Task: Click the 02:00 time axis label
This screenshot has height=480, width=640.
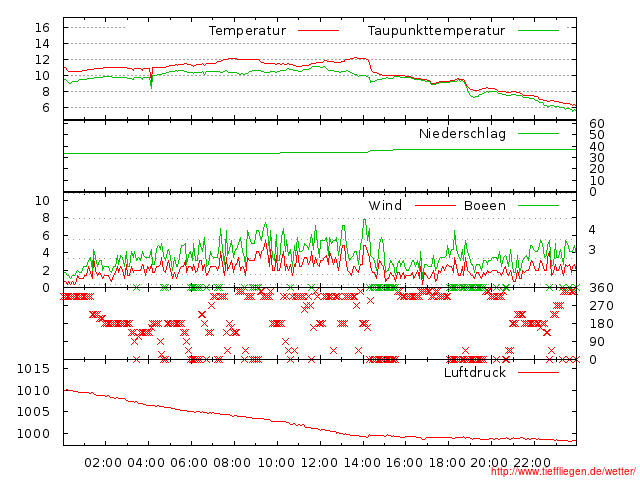Action: pos(103,463)
